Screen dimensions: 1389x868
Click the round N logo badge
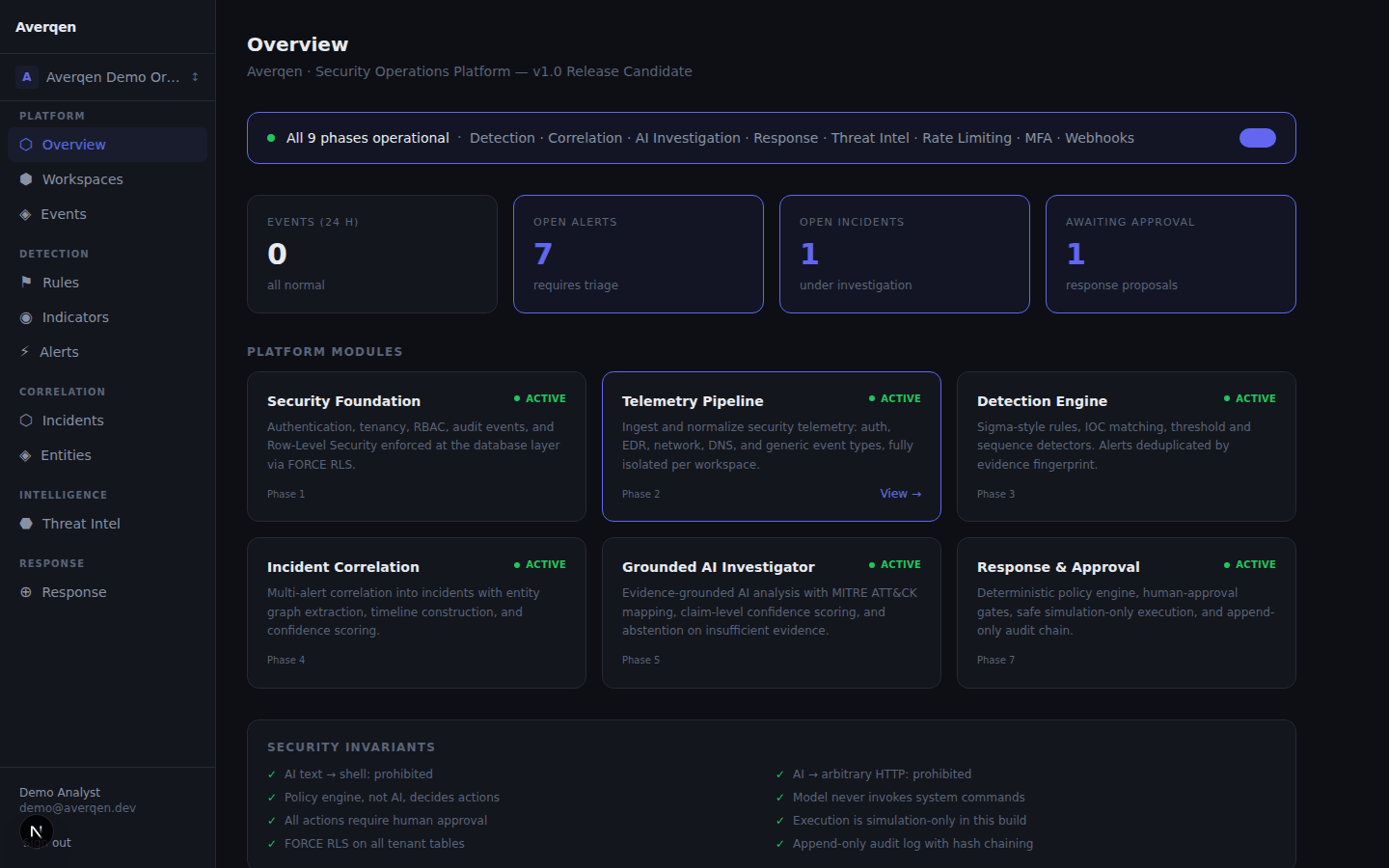point(36,831)
